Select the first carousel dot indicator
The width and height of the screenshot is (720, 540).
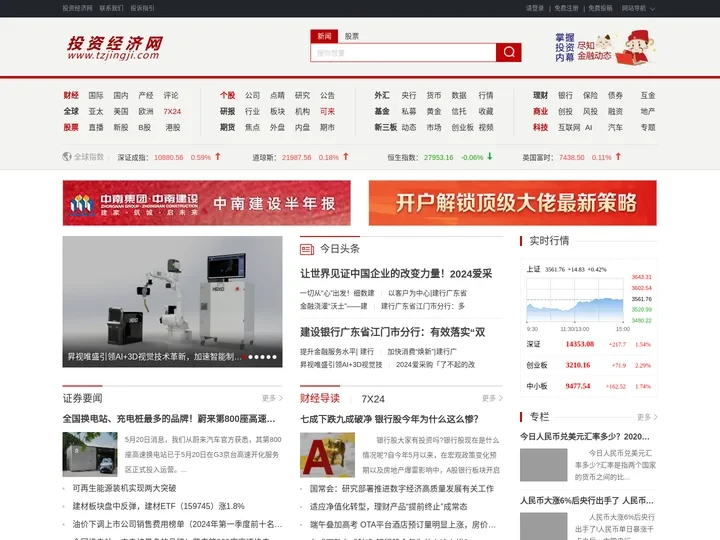[x=245, y=357]
